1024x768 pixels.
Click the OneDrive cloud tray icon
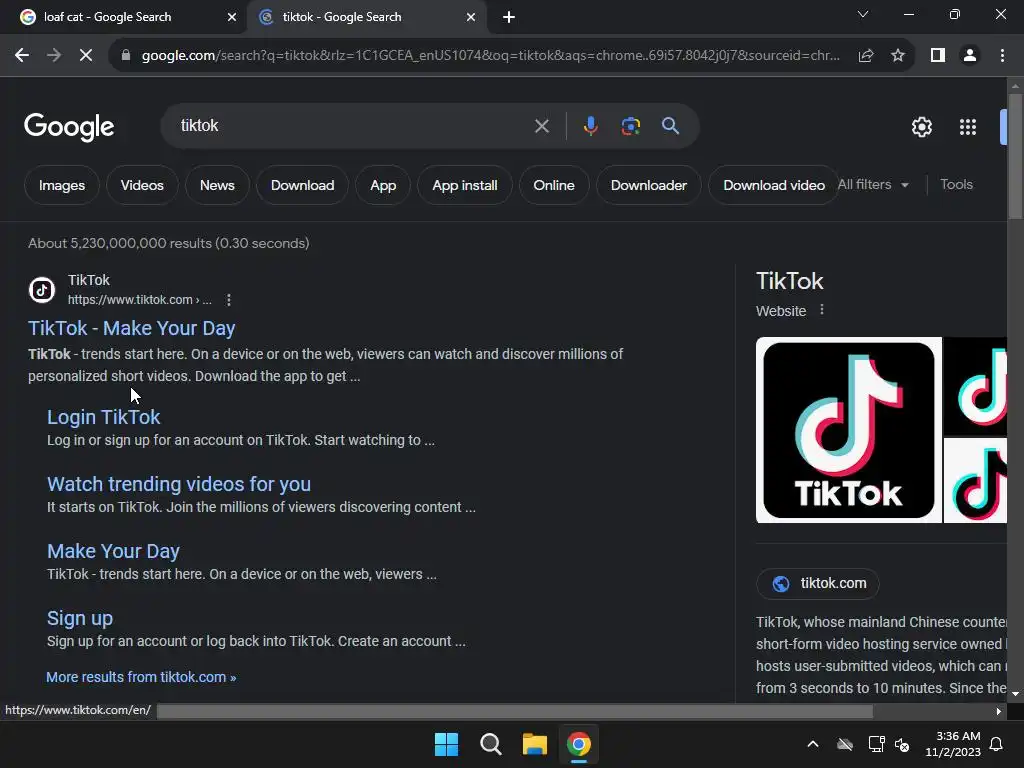pyautogui.click(x=845, y=744)
